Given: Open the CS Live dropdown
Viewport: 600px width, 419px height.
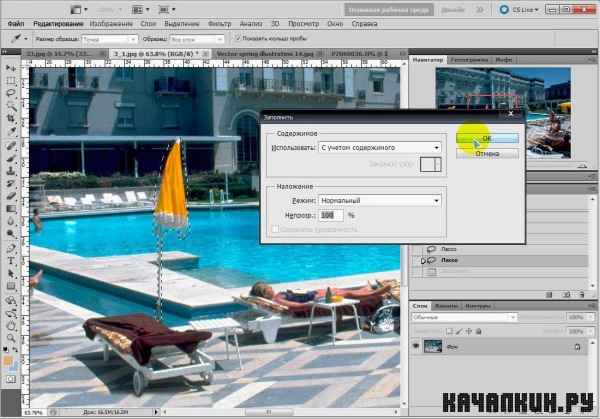Looking at the screenshot, I should (x=519, y=10).
